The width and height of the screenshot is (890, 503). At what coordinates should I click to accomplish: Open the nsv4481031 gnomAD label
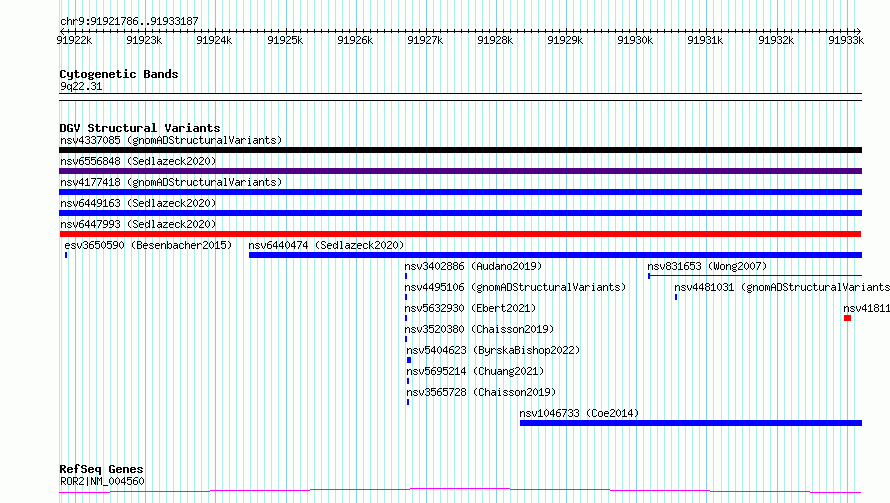[x=782, y=287]
